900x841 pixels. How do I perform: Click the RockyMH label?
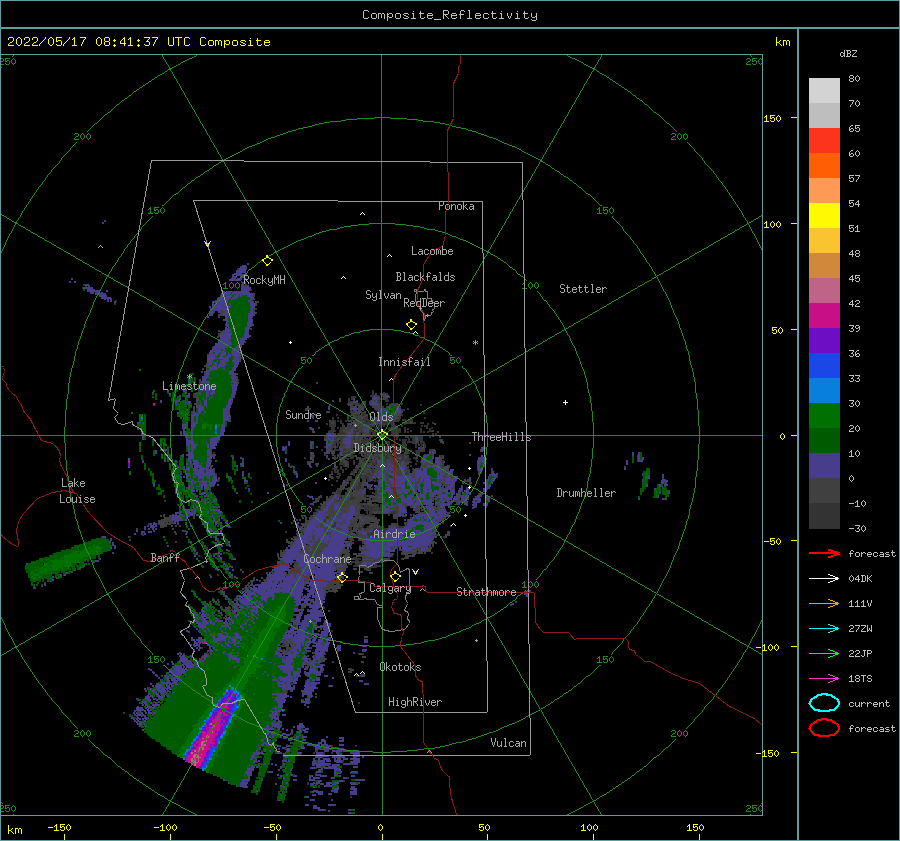[264, 280]
